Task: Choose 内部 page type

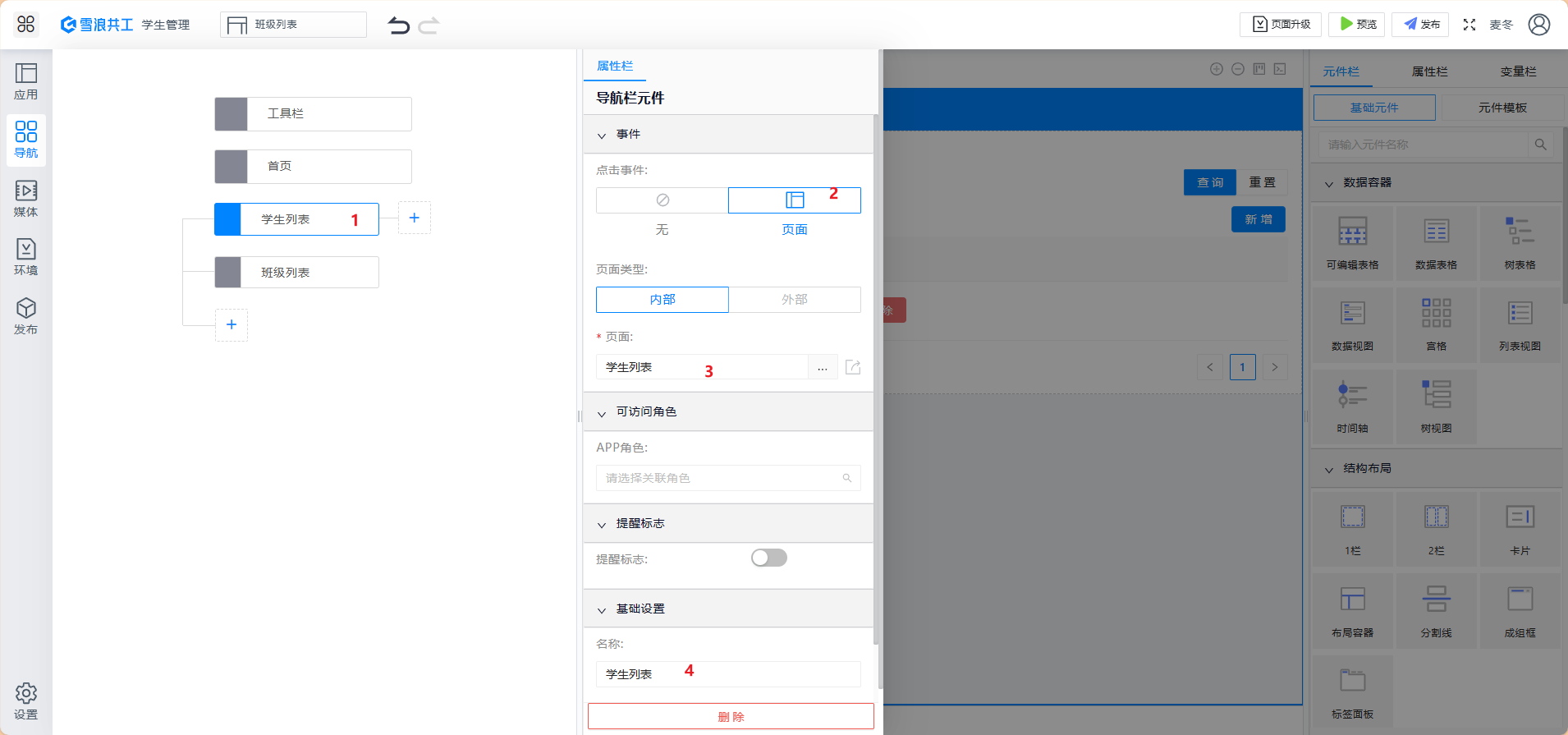Action: 663,300
